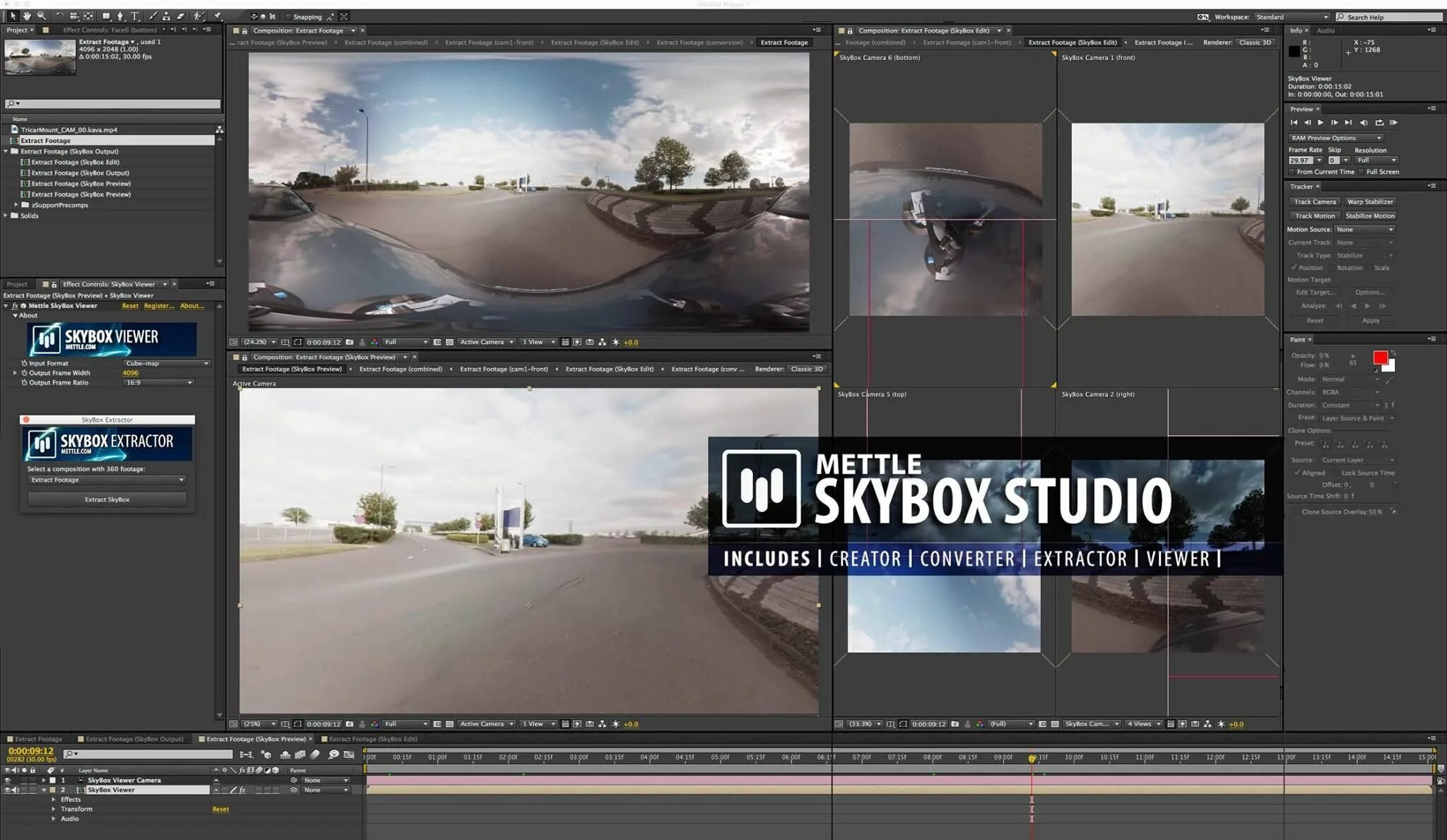1447x840 pixels.
Task: Select the Horizontal Type tool
Action: pyautogui.click(x=134, y=16)
